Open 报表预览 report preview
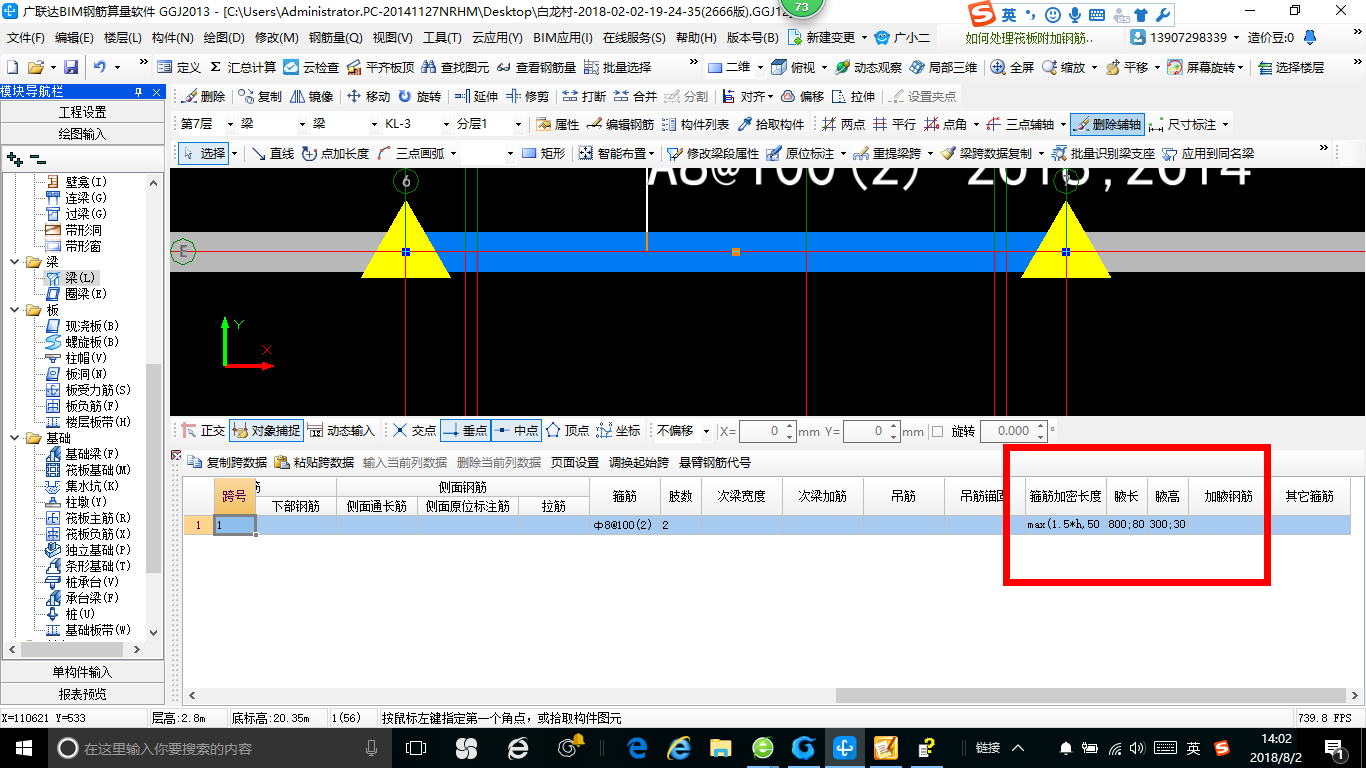The width and height of the screenshot is (1366, 768). (x=82, y=694)
